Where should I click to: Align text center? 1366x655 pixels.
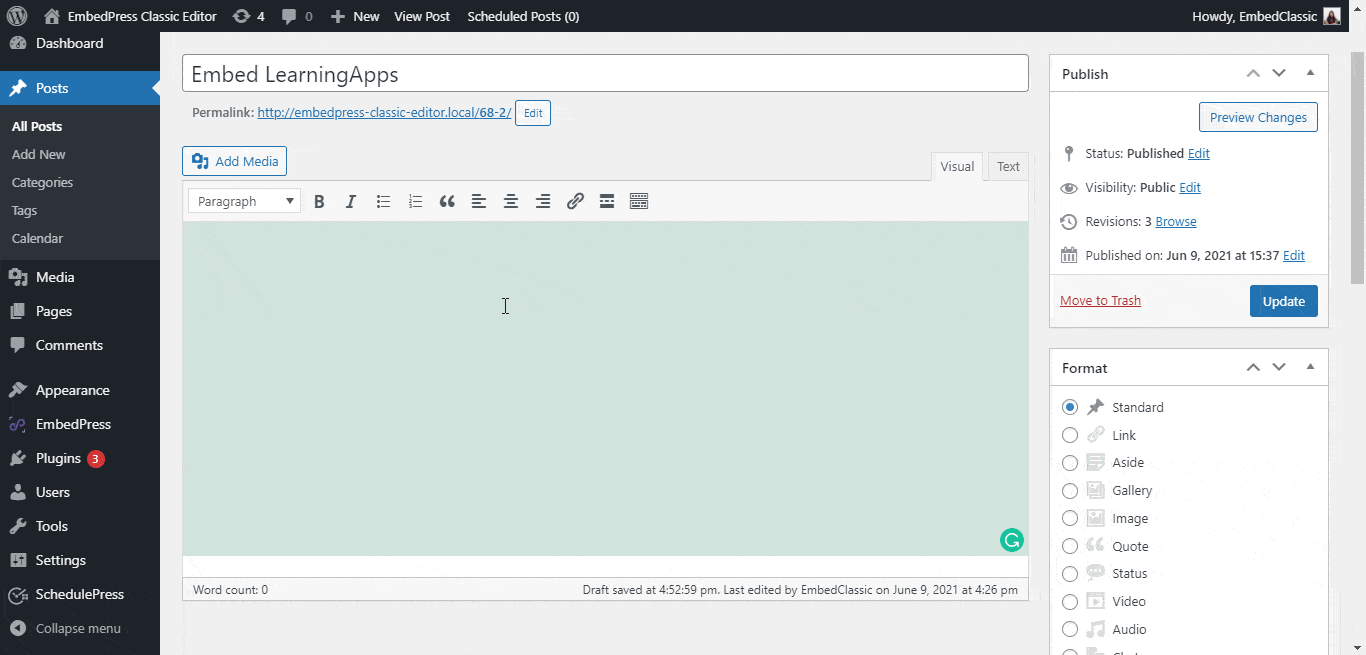511,201
